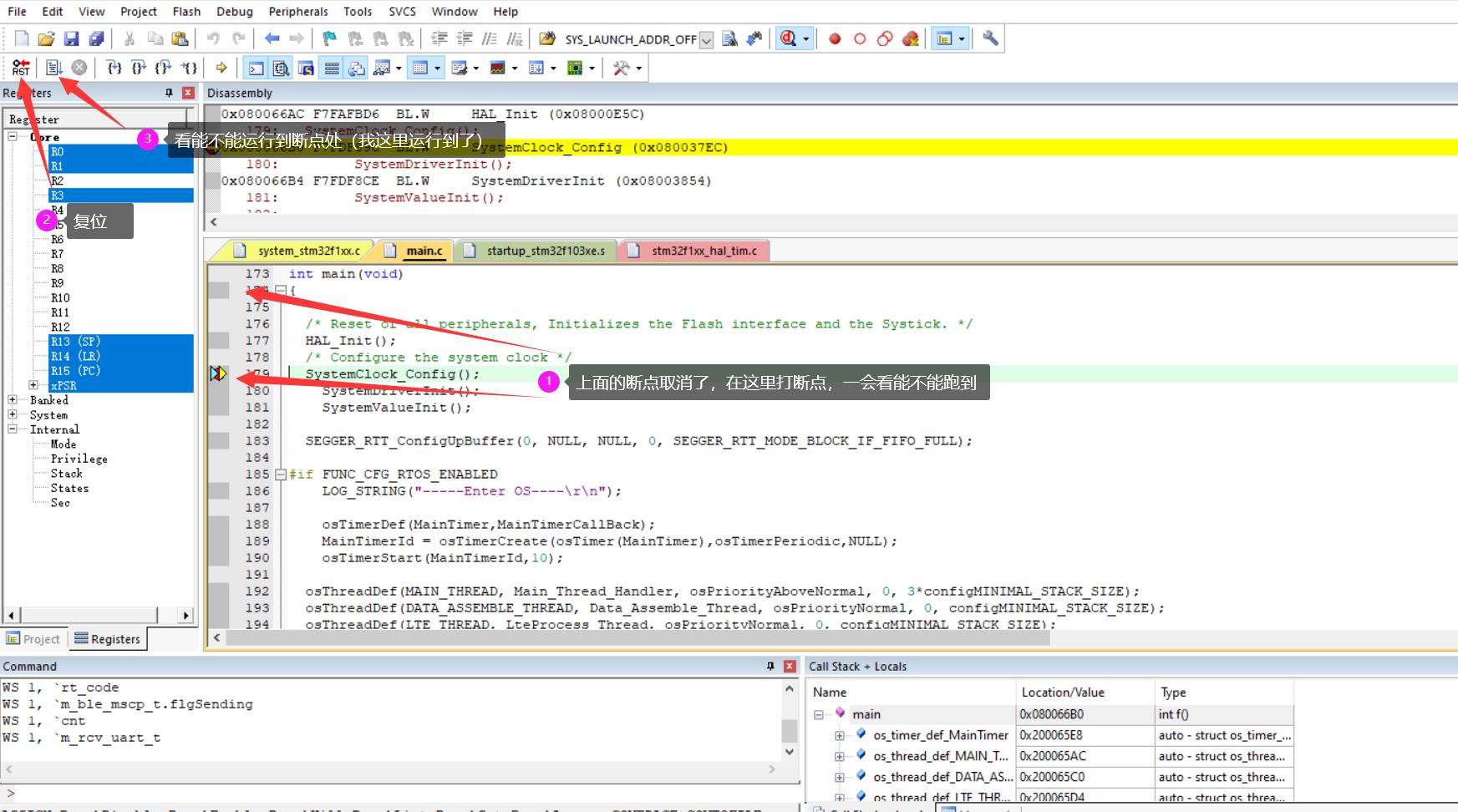Click the Step Out icon

tap(164, 68)
